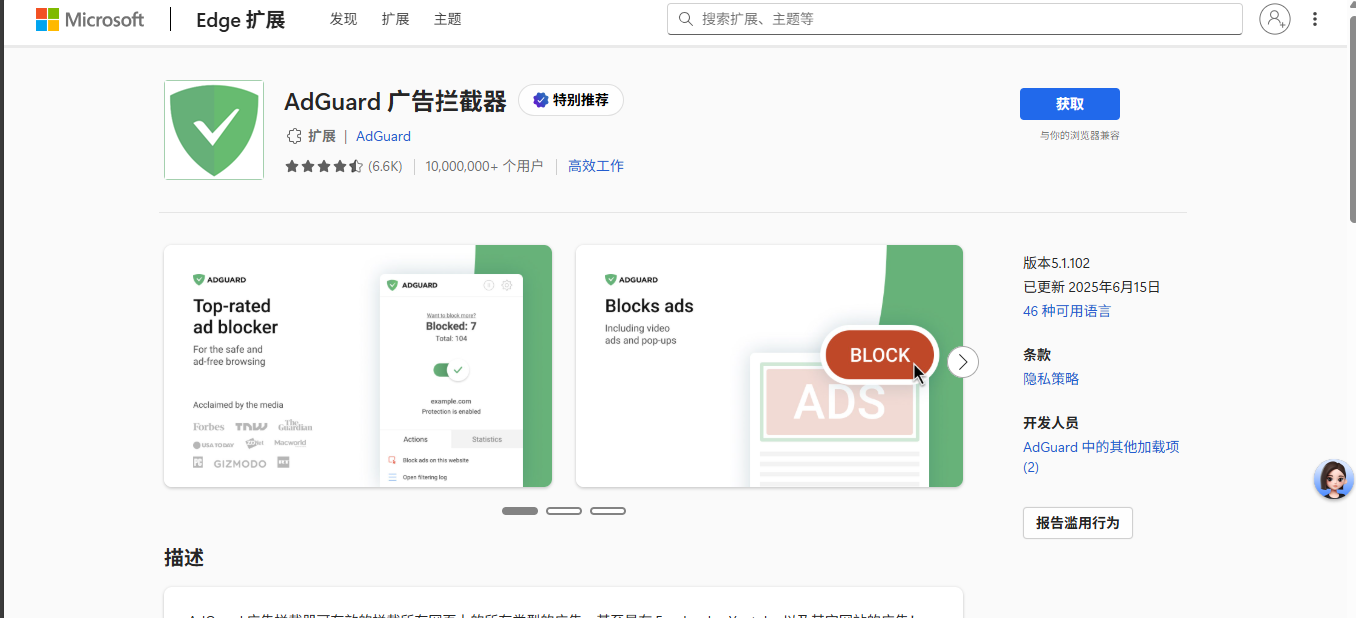
Task: Click the 条款 heading
Action: pos(1037,355)
